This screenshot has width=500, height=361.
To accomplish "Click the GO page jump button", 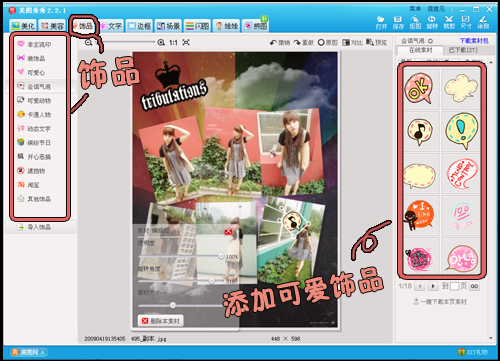I will coord(475,286).
